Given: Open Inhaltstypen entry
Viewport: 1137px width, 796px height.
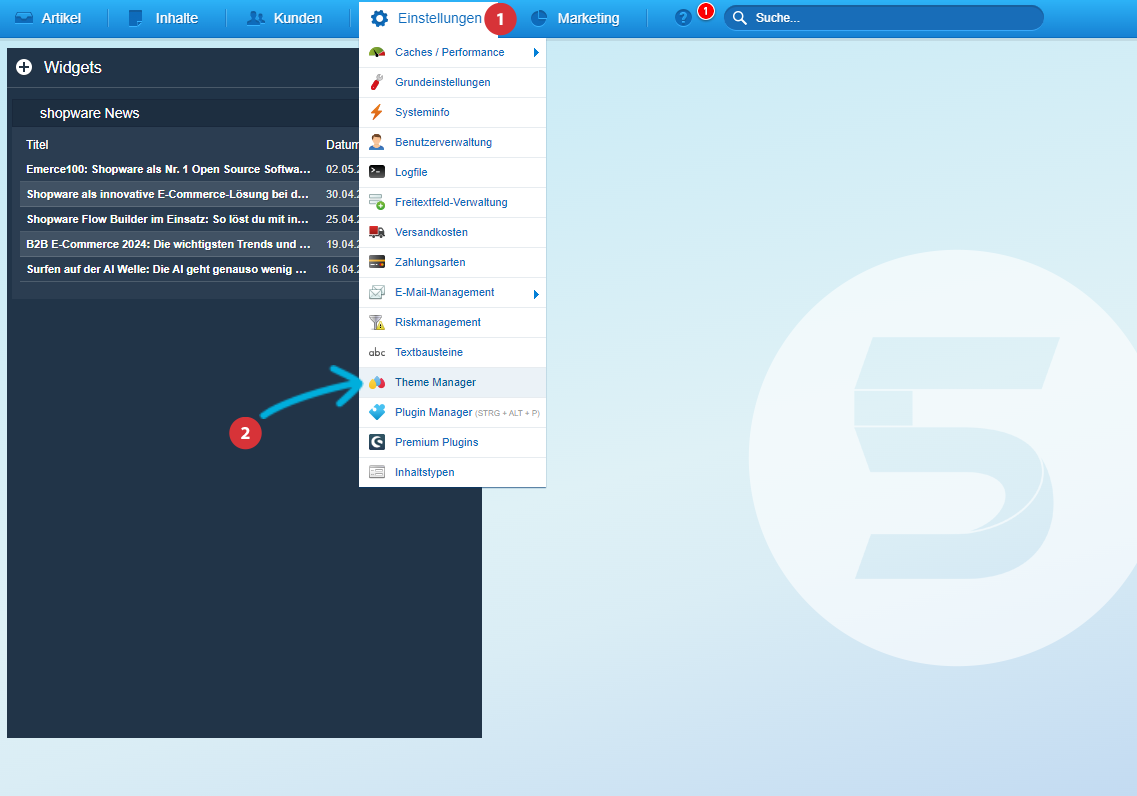Looking at the screenshot, I should [x=452, y=472].
